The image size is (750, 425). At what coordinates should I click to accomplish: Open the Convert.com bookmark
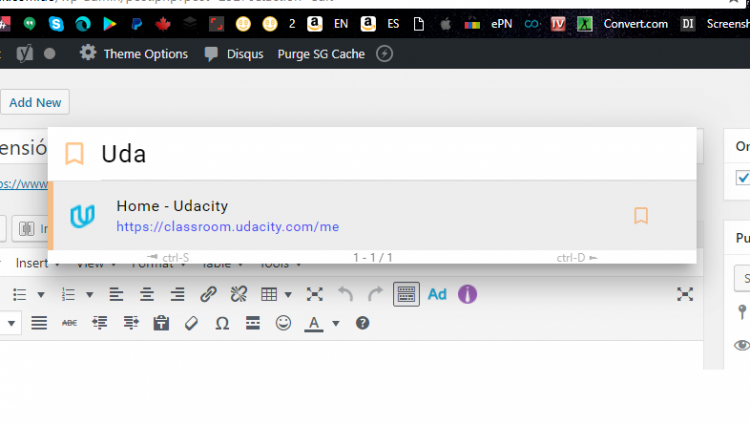(x=622, y=23)
